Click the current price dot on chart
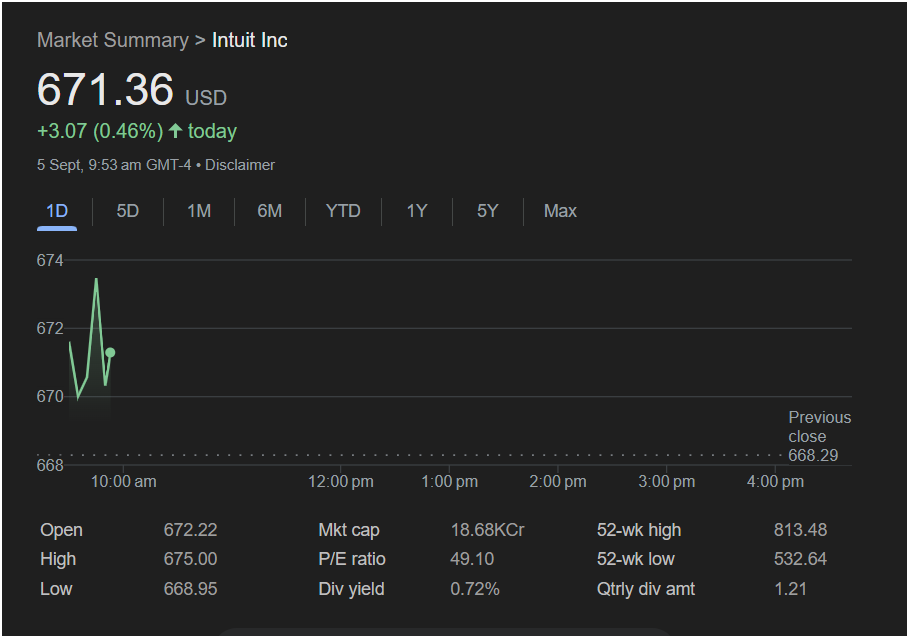The height and width of the screenshot is (638, 909). pos(110,352)
